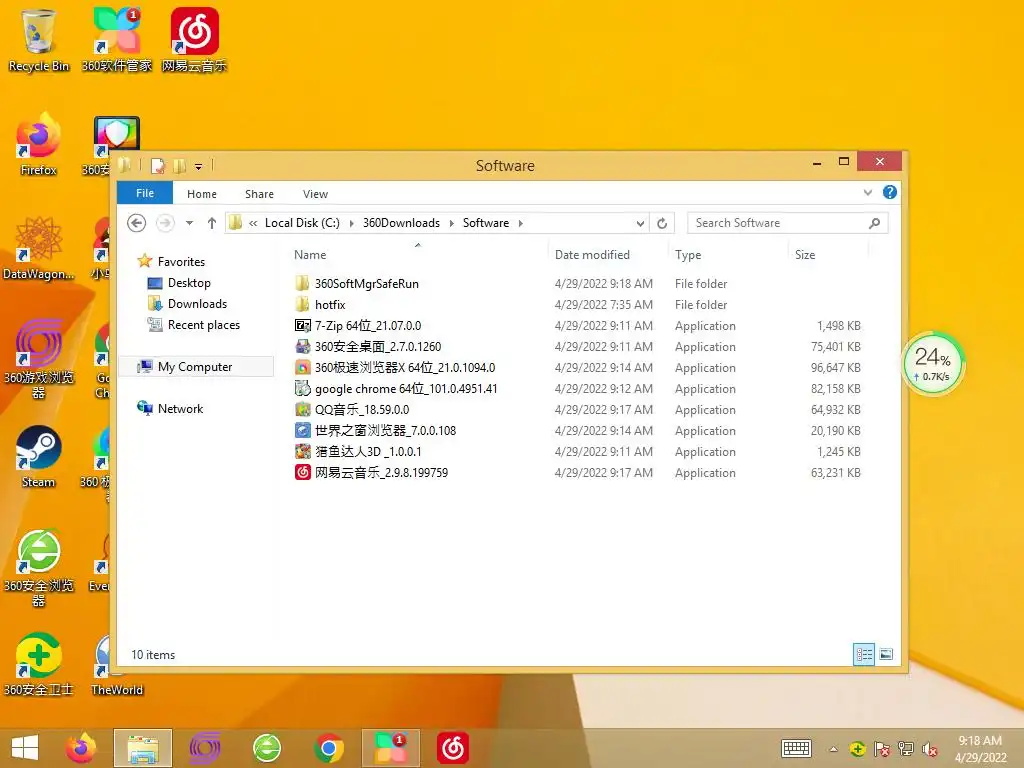The image size is (1024, 768).
Task: Select Recent places in navigation pane
Action: (x=204, y=325)
